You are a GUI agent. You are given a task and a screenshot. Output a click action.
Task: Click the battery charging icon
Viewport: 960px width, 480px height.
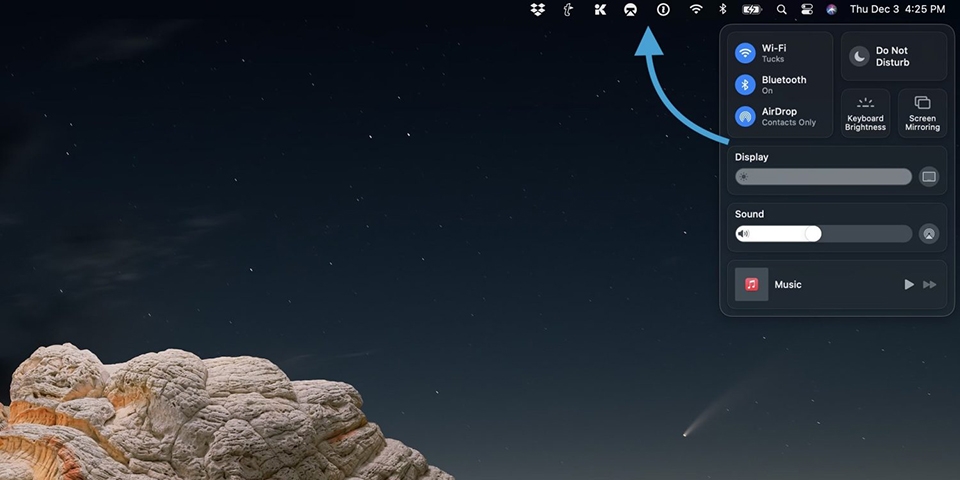click(x=751, y=9)
